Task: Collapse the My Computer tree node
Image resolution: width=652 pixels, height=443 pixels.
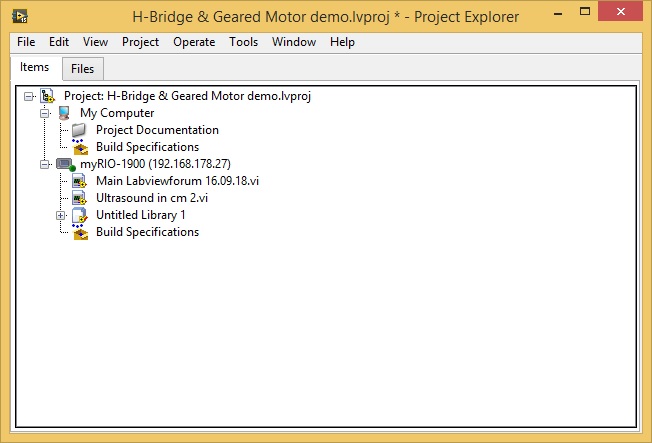Action: [44, 113]
